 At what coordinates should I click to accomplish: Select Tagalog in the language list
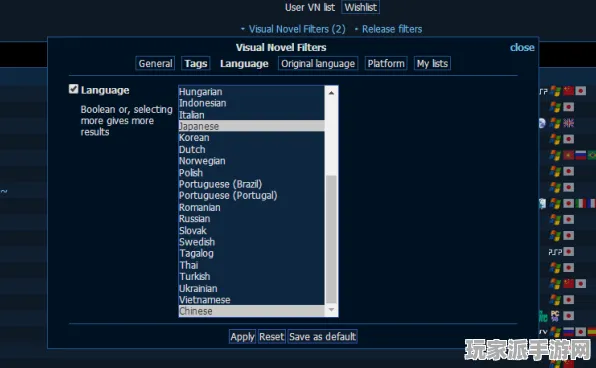click(x=252, y=253)
